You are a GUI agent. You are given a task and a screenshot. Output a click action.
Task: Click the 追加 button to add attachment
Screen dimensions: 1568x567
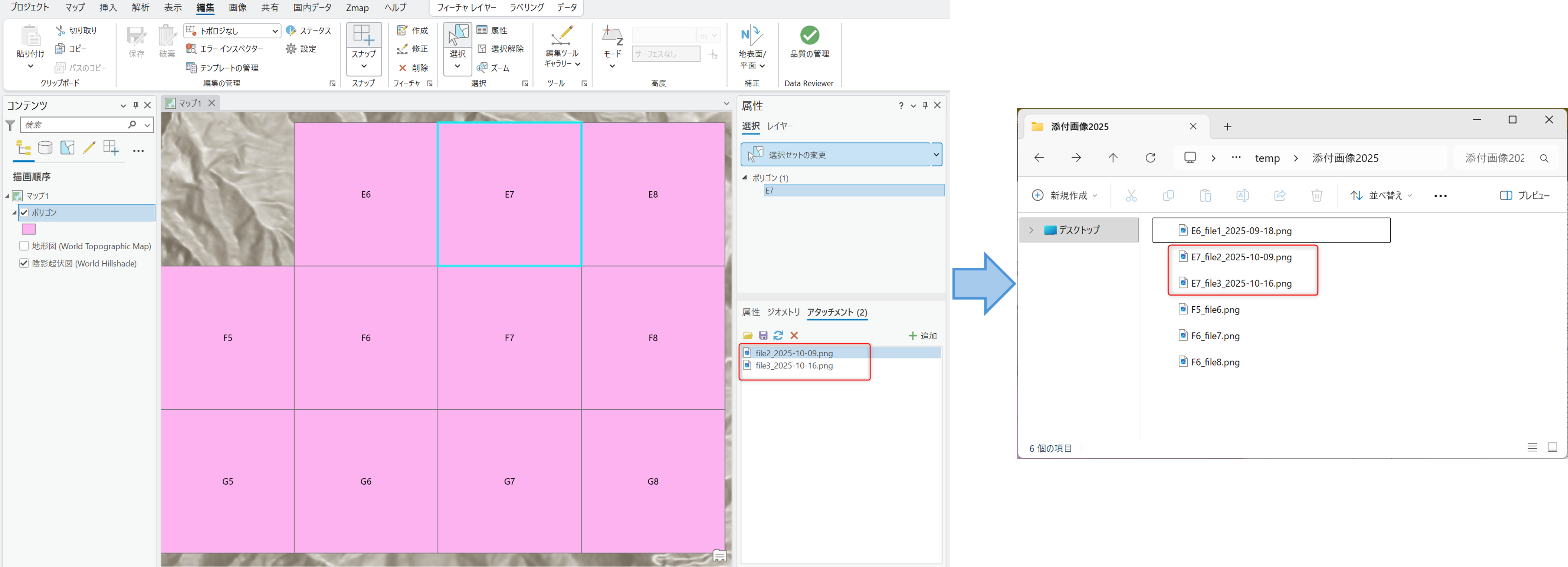click(x=922, y=335)
